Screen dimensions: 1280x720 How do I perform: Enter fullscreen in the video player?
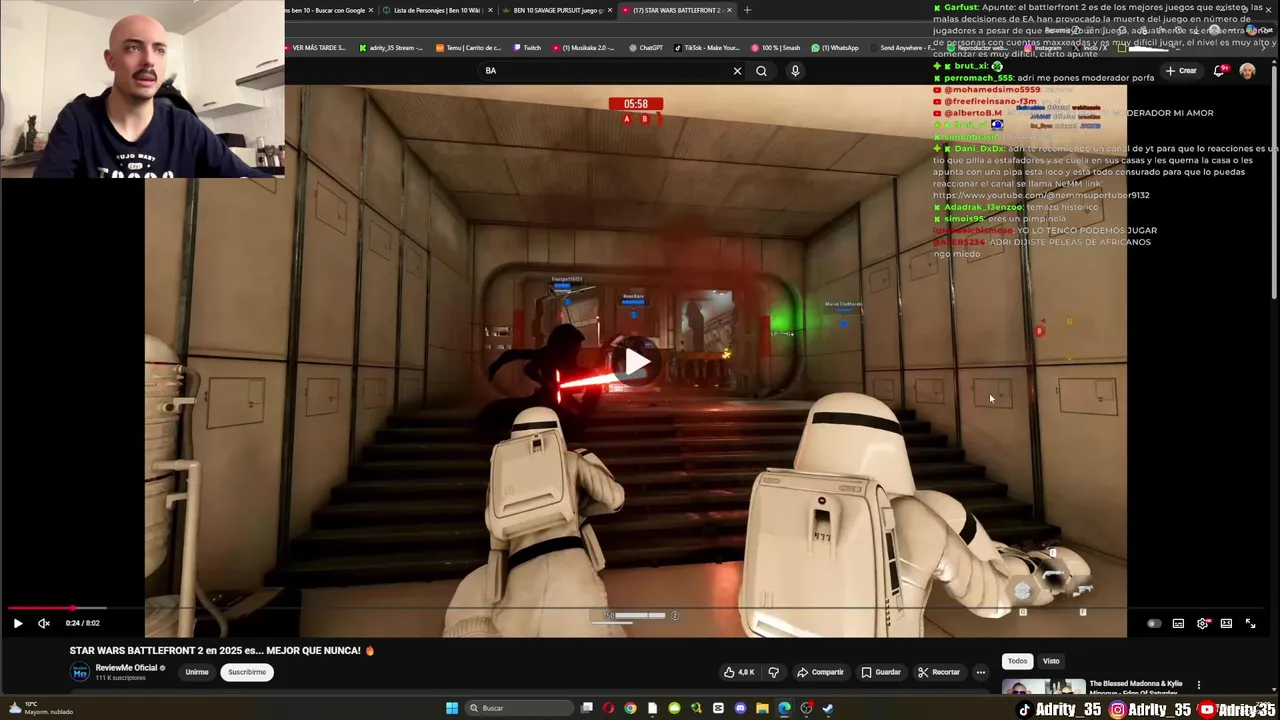click(1250, 624)
